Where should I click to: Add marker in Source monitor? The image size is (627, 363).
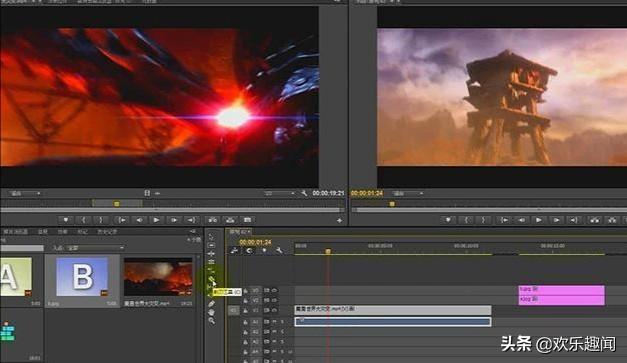(66, 220)
